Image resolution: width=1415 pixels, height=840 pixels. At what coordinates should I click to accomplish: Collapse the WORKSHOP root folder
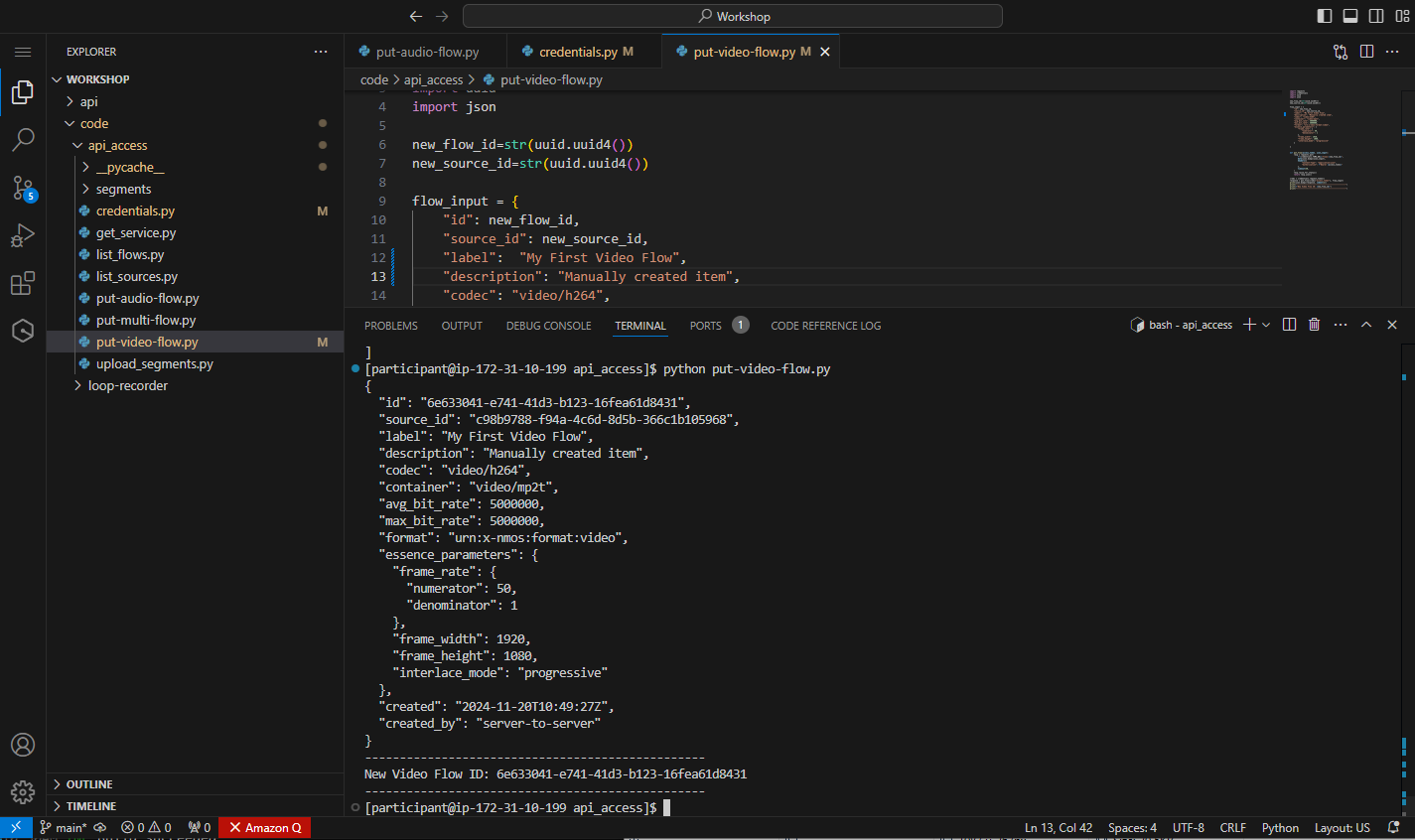click(195, 79)
